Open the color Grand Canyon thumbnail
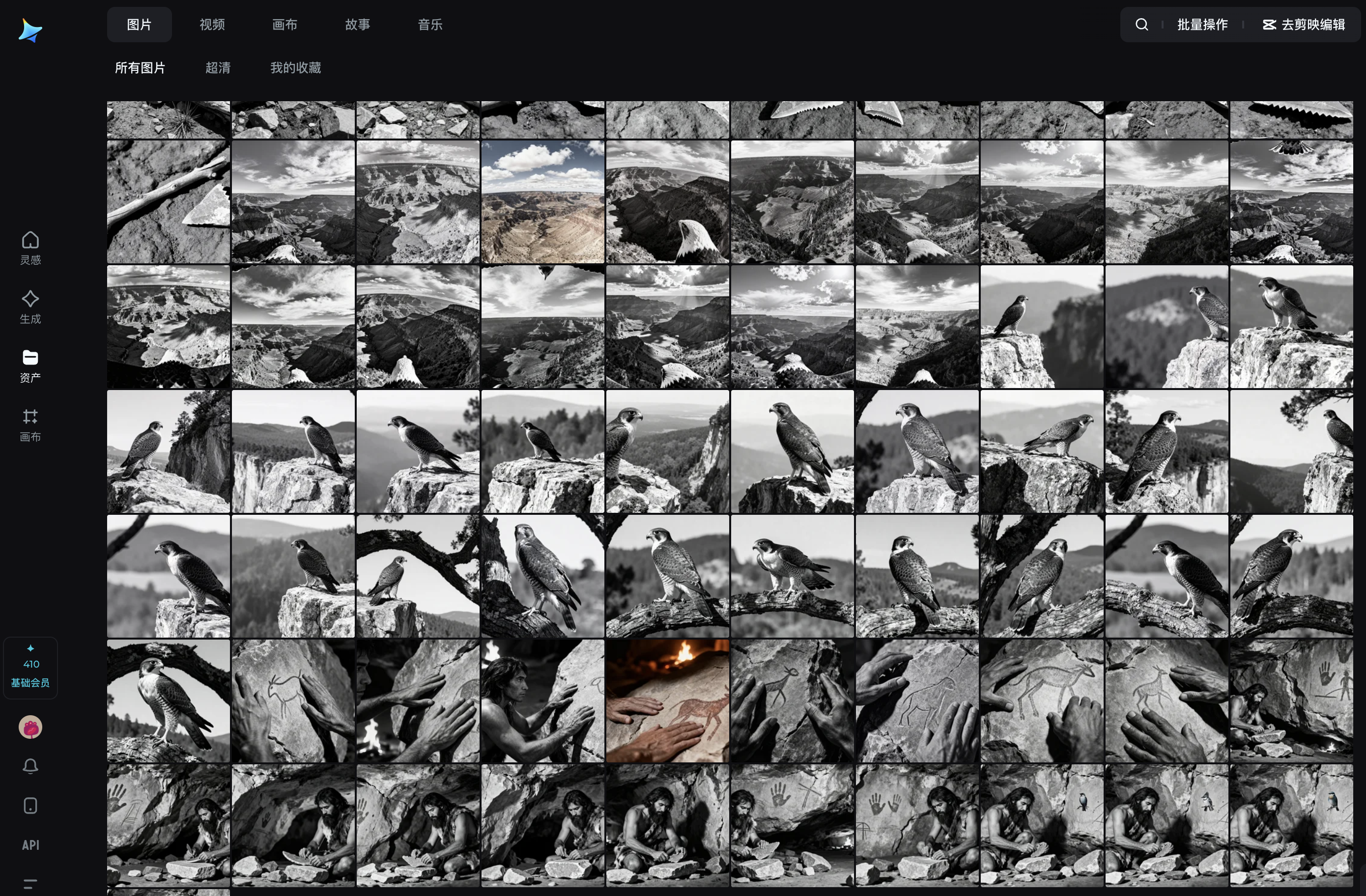 pyautogui.click(x=542, y=202)
